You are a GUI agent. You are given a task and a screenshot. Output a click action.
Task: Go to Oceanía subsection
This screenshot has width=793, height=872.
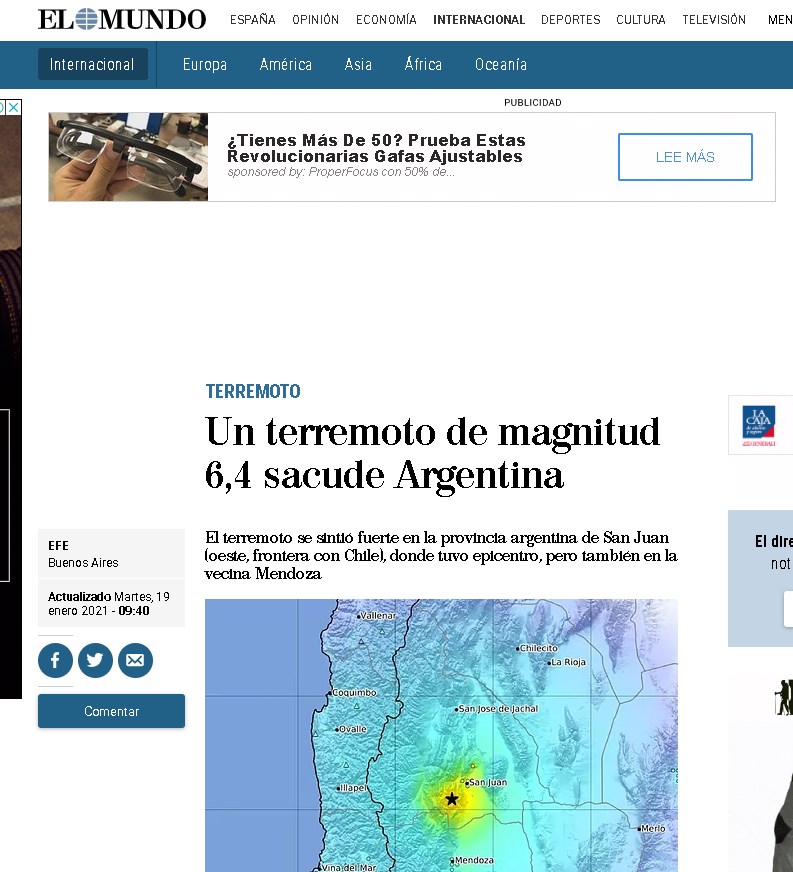point(501,65)
